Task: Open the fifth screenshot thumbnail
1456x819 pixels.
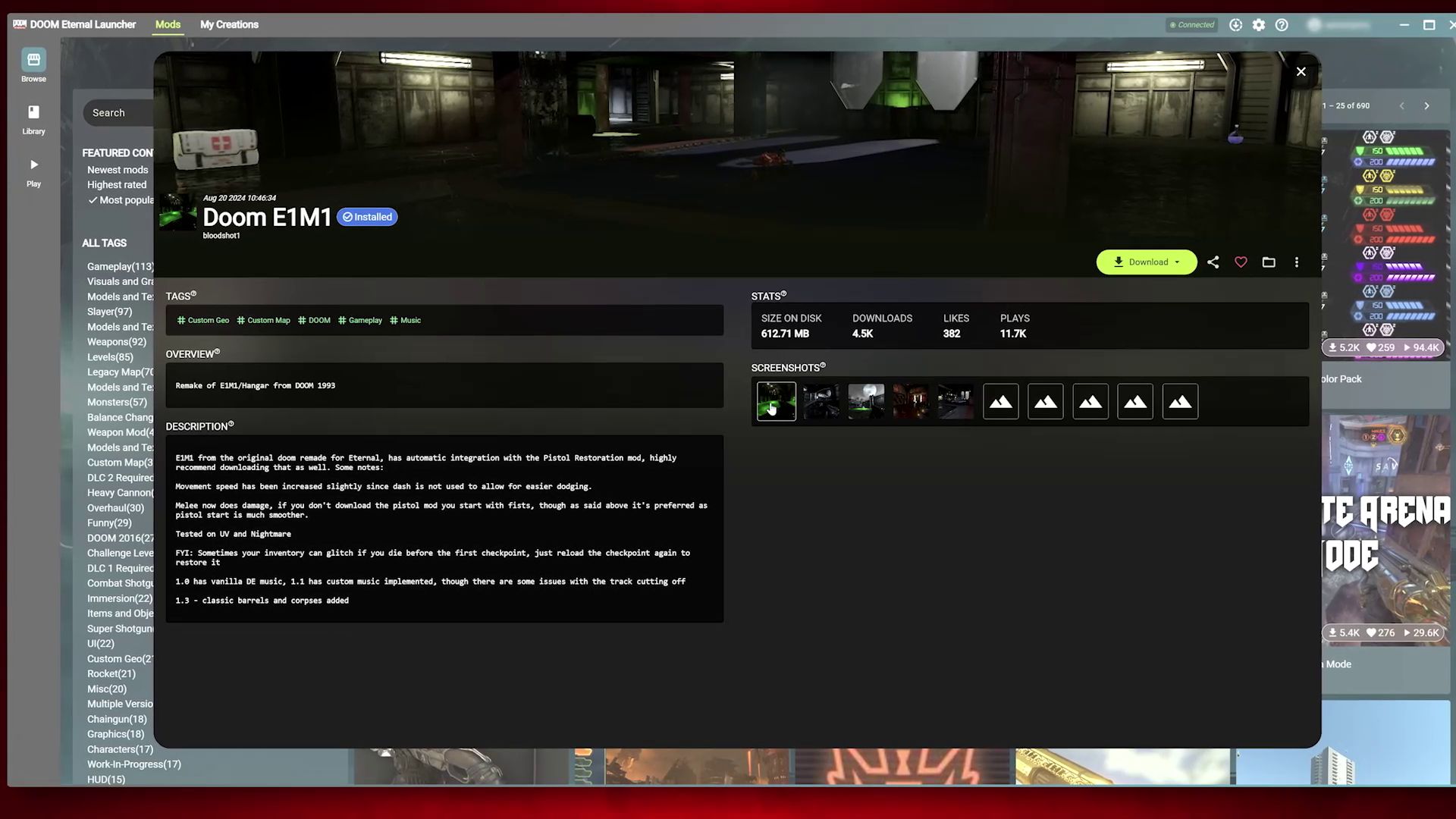Action: [x=955, y=401]
